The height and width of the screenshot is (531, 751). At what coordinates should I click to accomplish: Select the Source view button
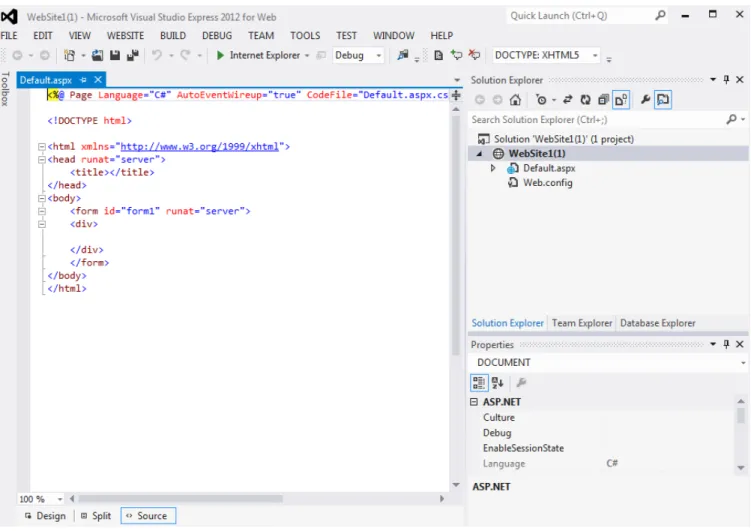click(148, 516)
